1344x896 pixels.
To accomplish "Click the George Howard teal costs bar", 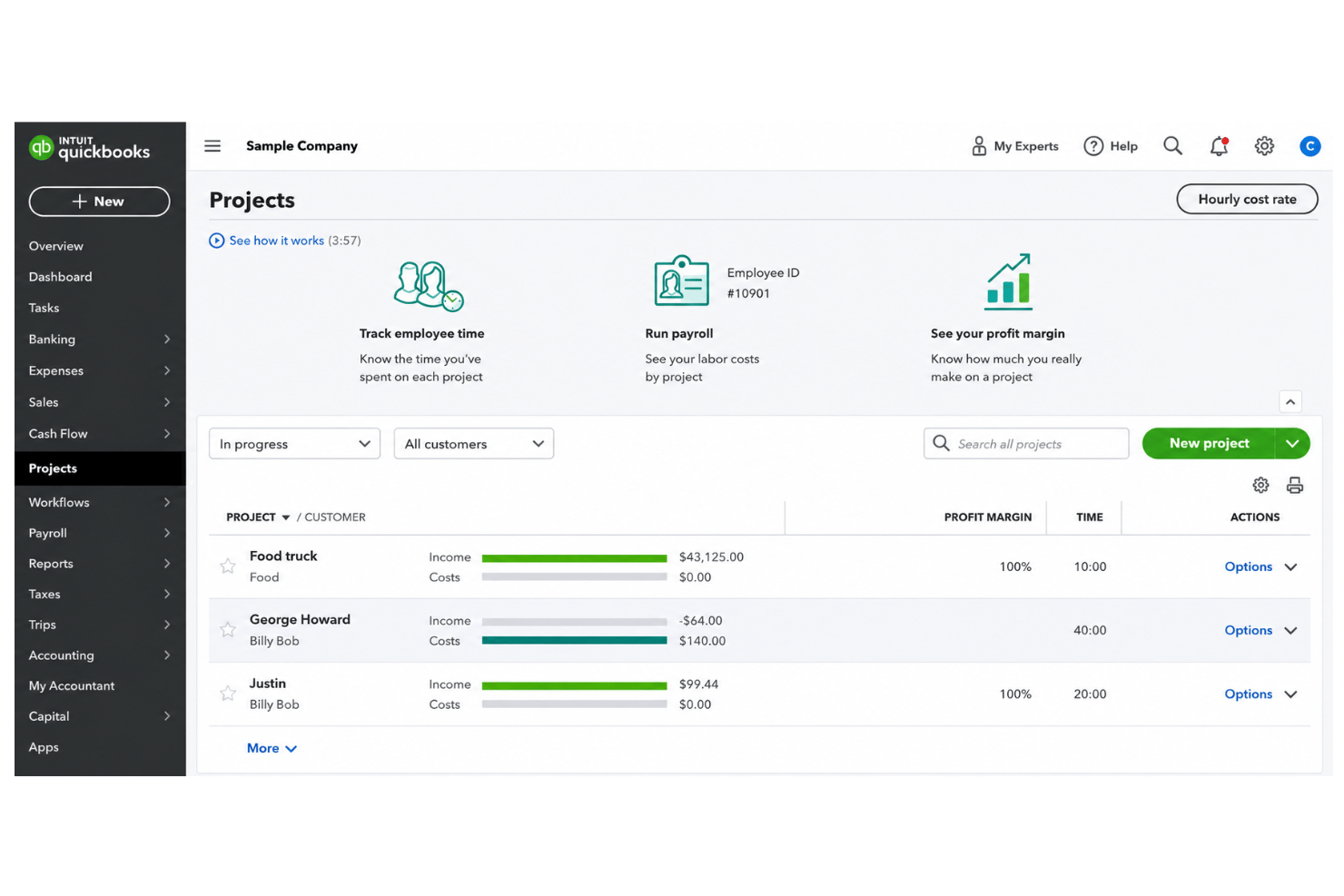I will pyautogui.click(x=574, y=641).
